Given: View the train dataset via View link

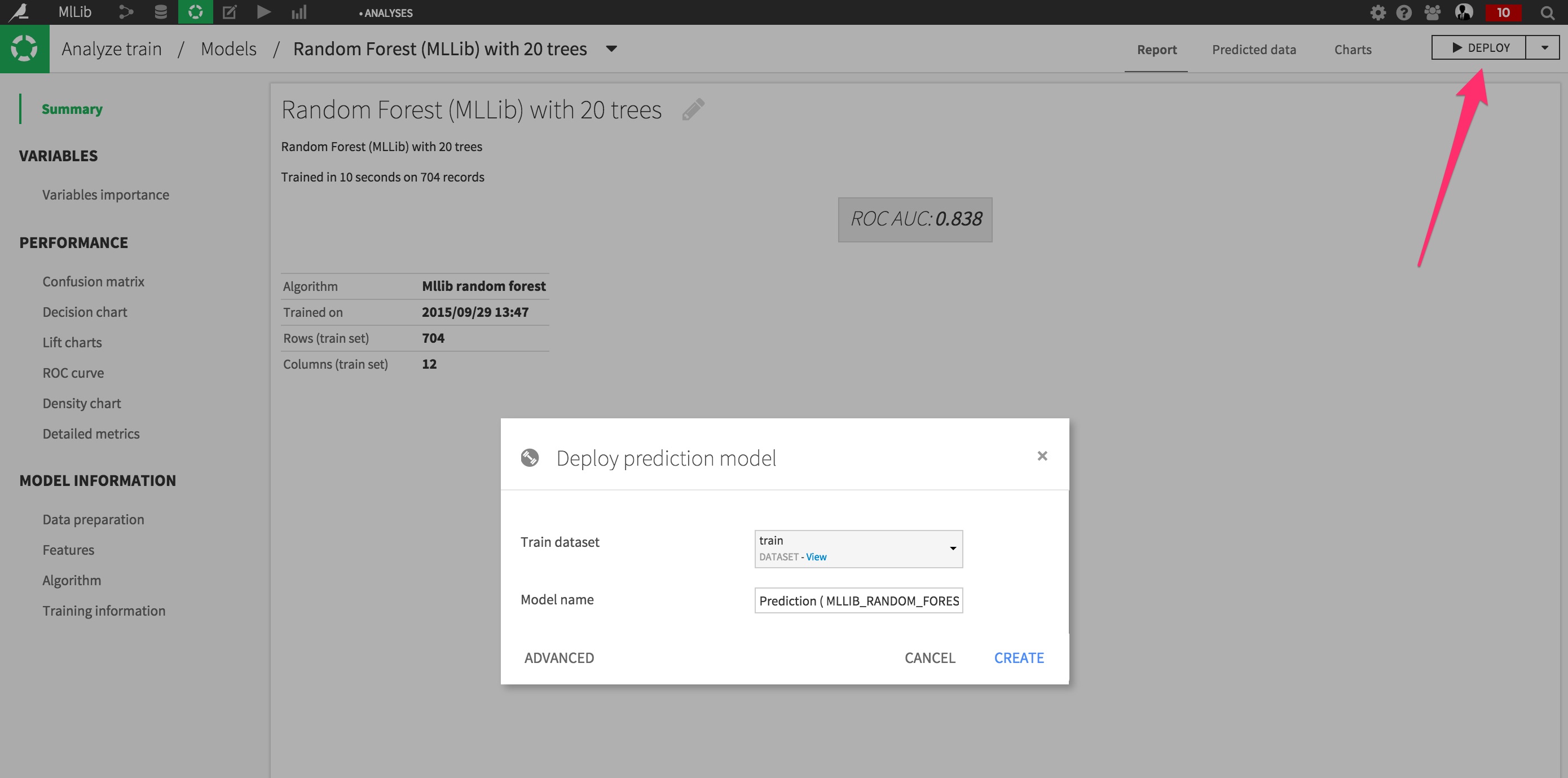Looking at the screenshot, I should pyautogui.click(x=816, y=556).
